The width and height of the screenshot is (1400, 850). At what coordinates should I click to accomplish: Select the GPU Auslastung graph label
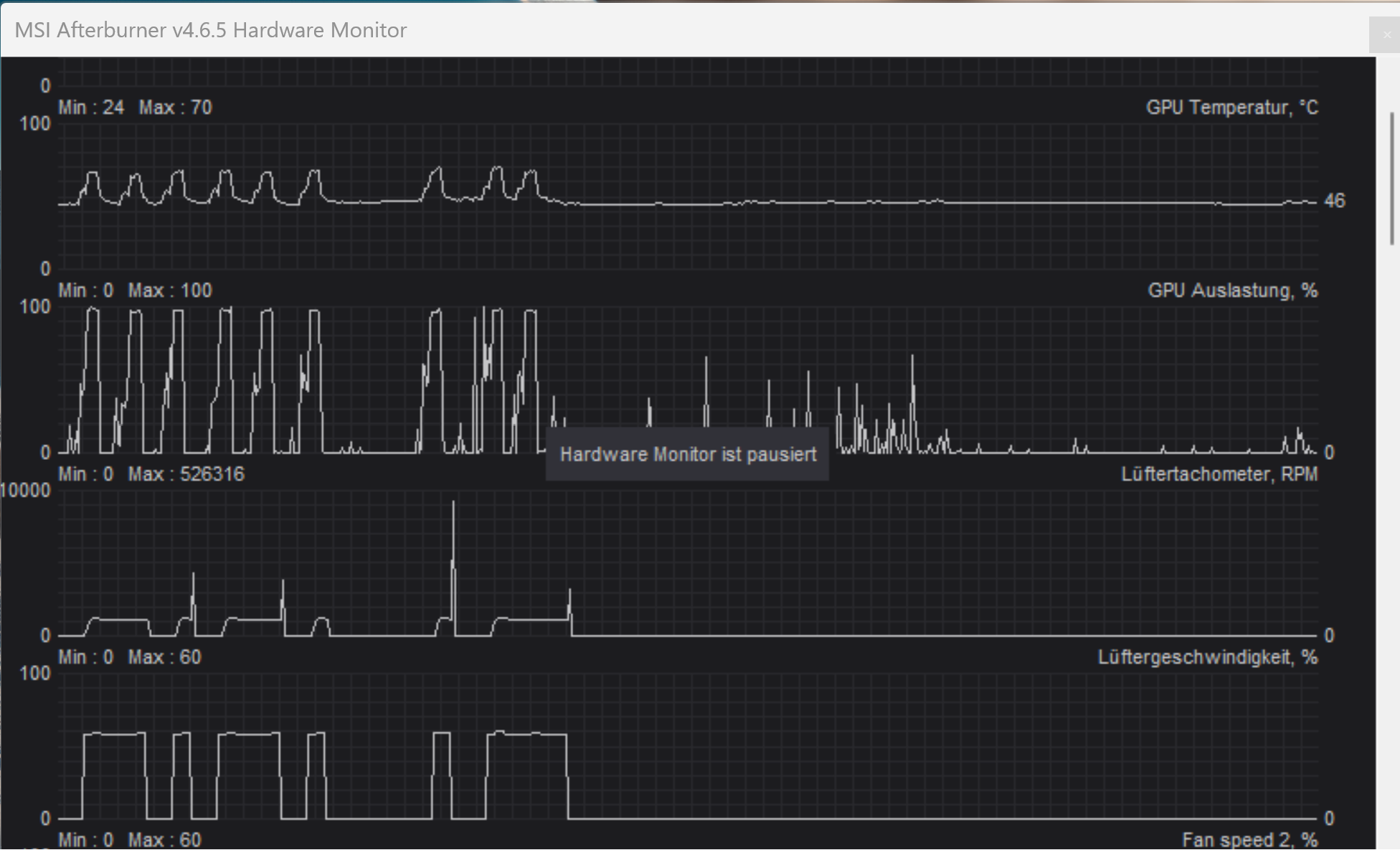(1232, 291)
